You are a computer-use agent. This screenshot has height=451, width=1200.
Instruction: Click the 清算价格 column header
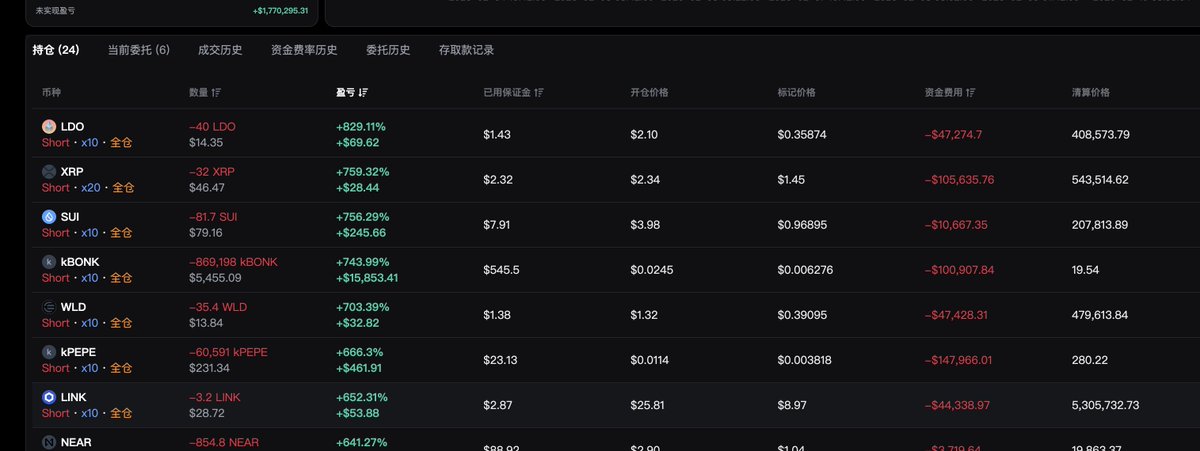pos(1091,92)
